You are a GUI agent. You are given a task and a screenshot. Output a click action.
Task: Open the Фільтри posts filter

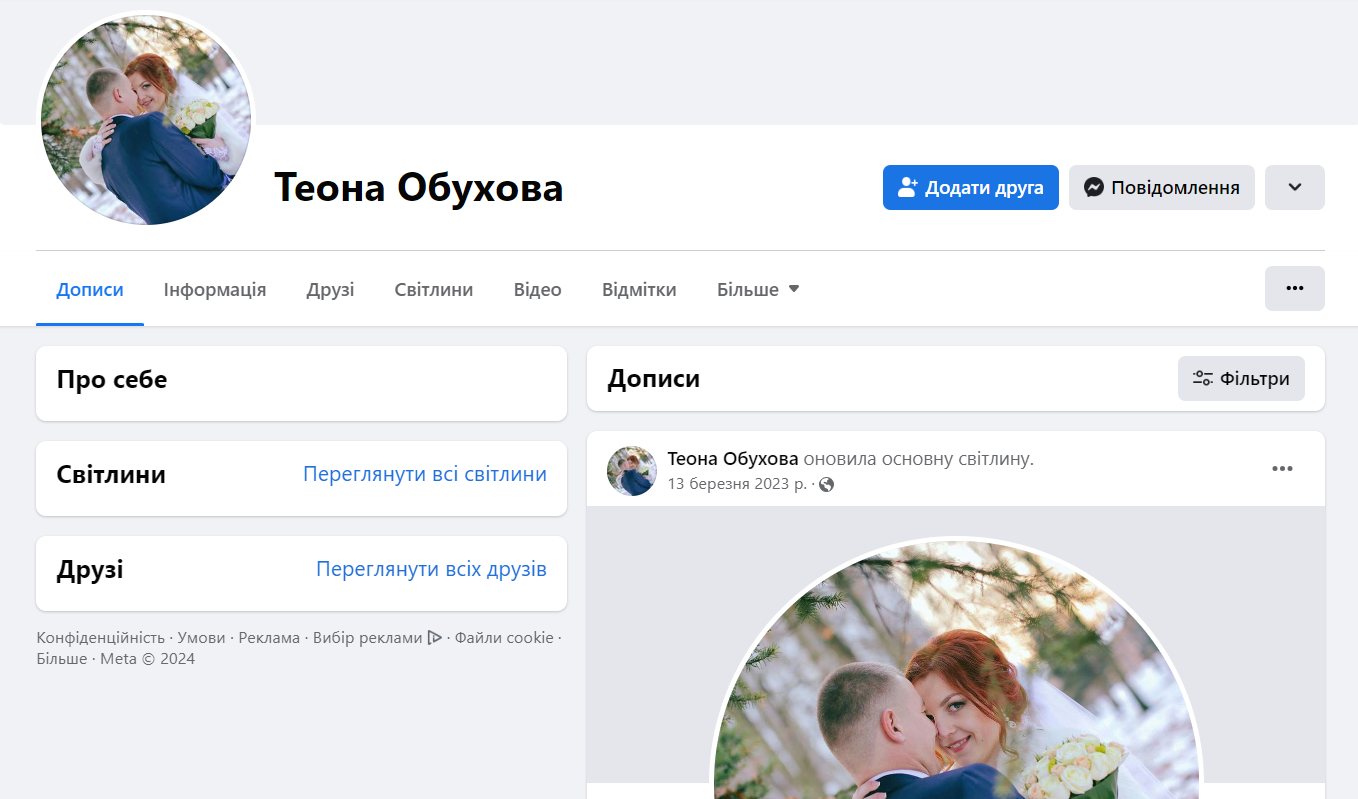pyautogui.click(x=1240, y=379)
